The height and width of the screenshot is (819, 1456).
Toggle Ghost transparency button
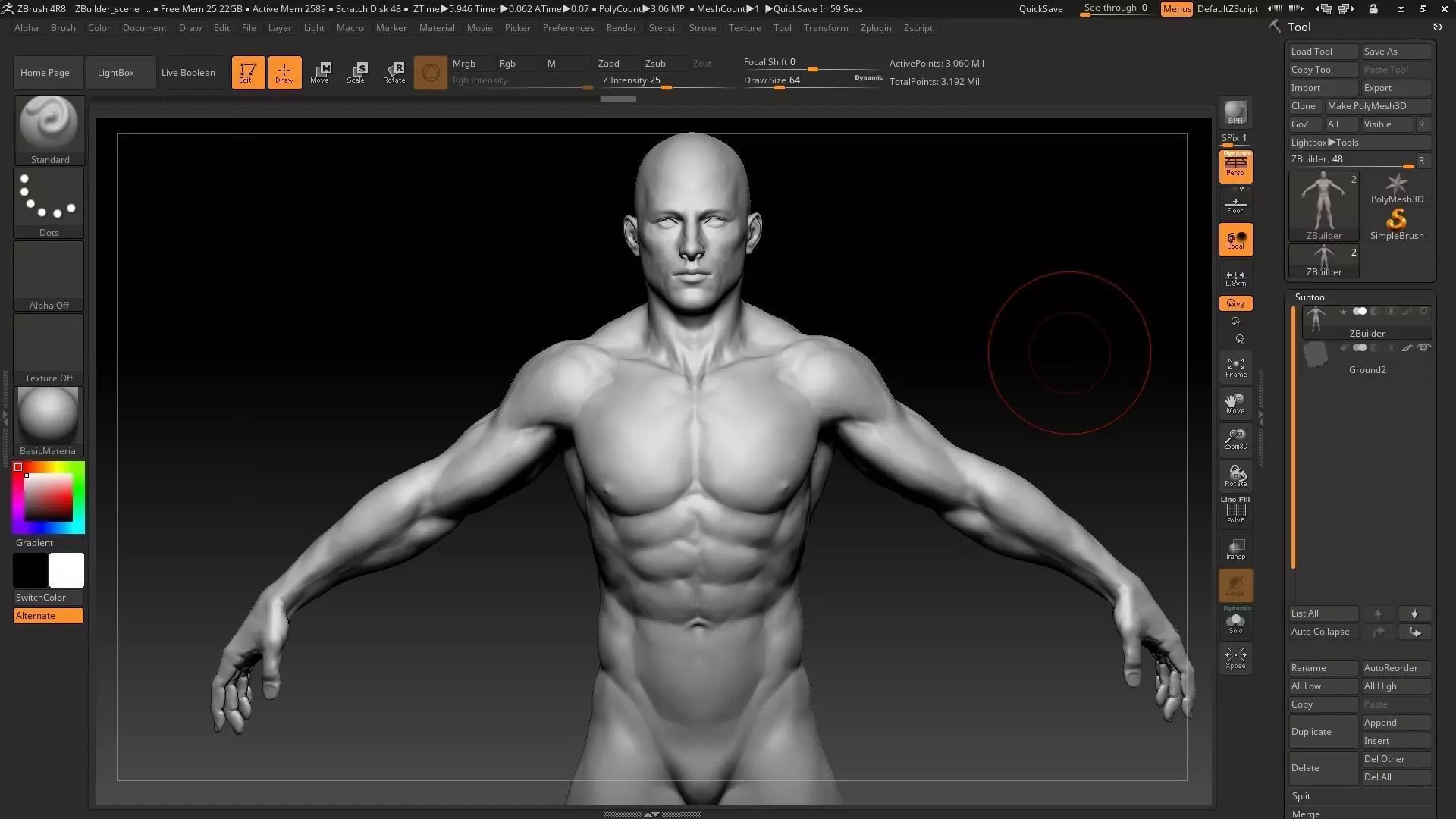pyautogui.click(x=1235, y=585)
